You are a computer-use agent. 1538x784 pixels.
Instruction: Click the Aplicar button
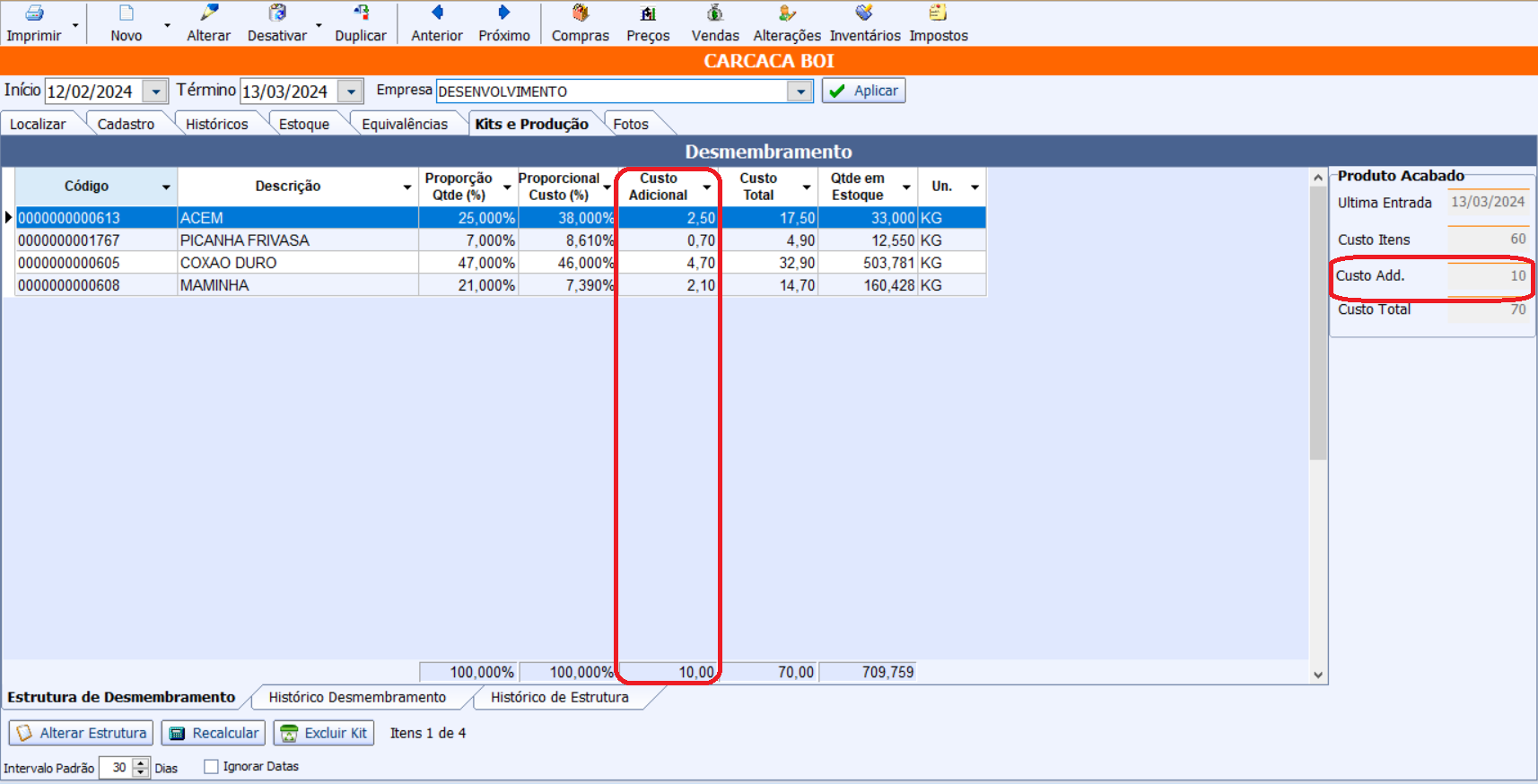pos(863,91)
